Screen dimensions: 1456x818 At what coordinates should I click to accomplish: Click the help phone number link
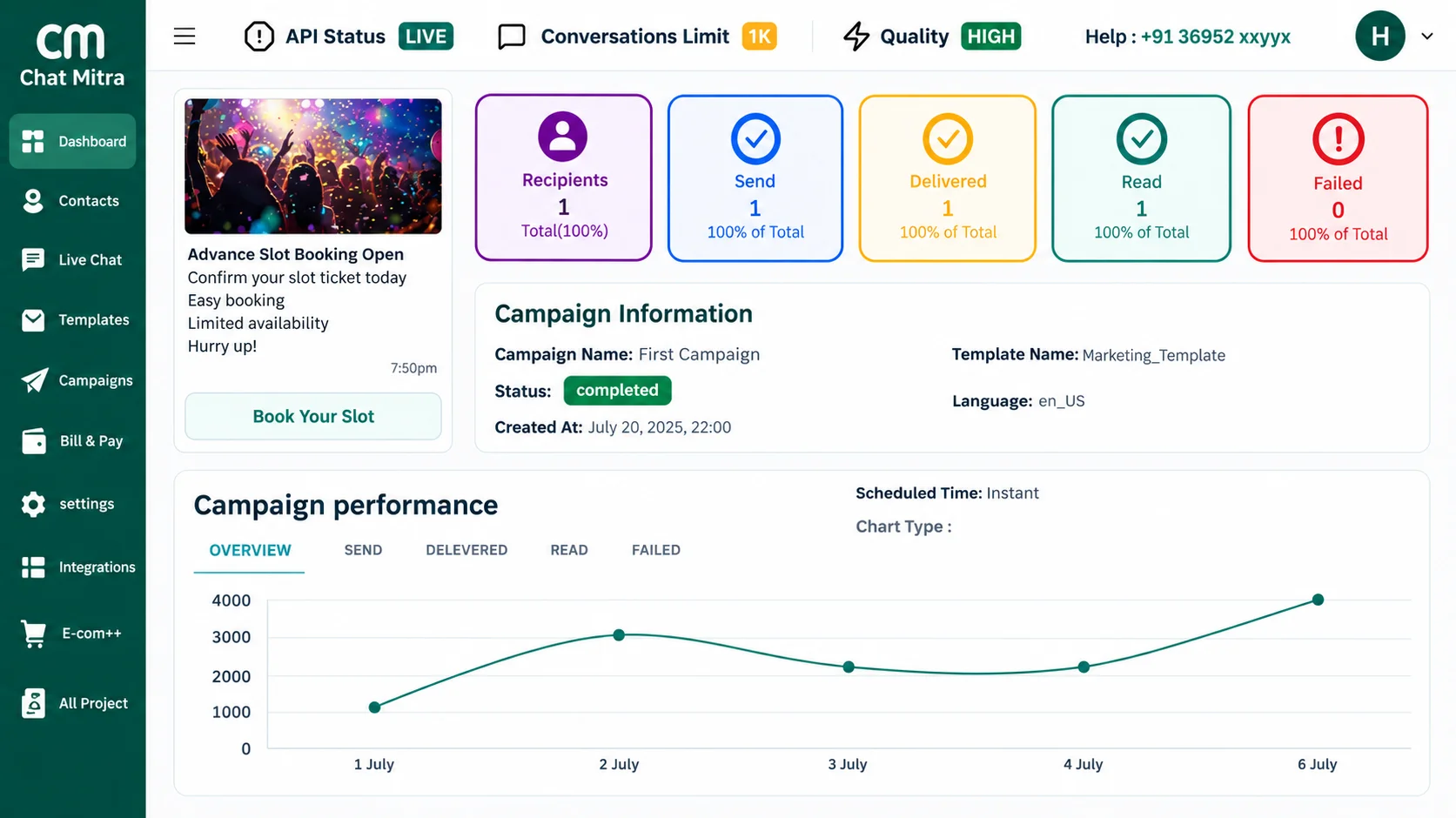pyautogui.click(x=1216, y=37)
